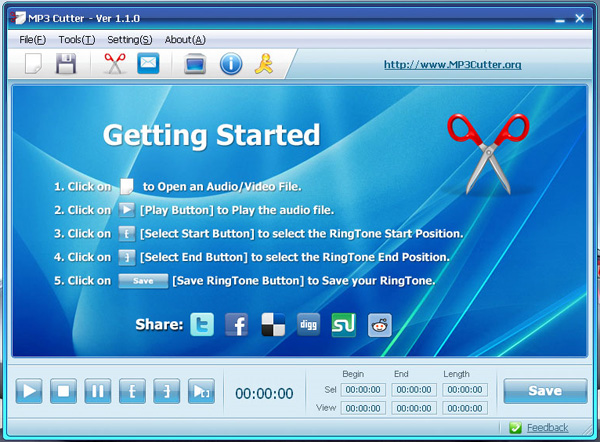Screen dimensions: 600x442
Task: Click the end bracket icon in step 4
Action: [x=127, y=257]
